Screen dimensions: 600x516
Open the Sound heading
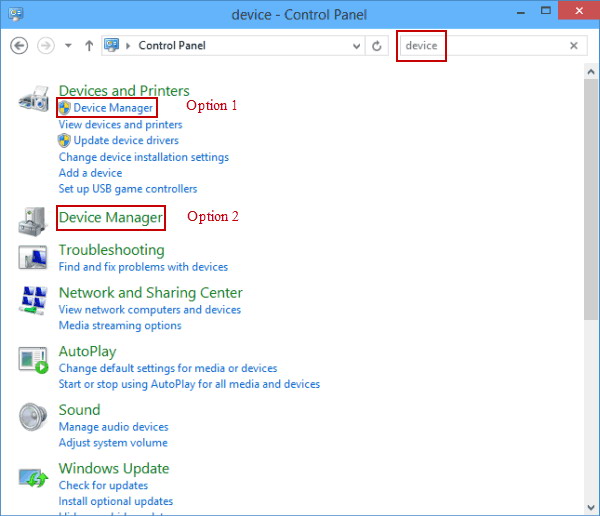tap(79, 410)
